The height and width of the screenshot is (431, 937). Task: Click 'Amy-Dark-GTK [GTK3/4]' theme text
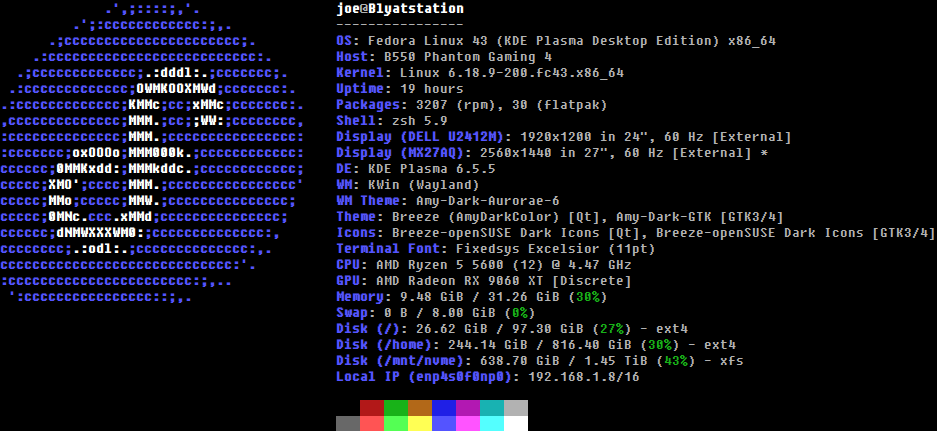[x=699, y=217]
